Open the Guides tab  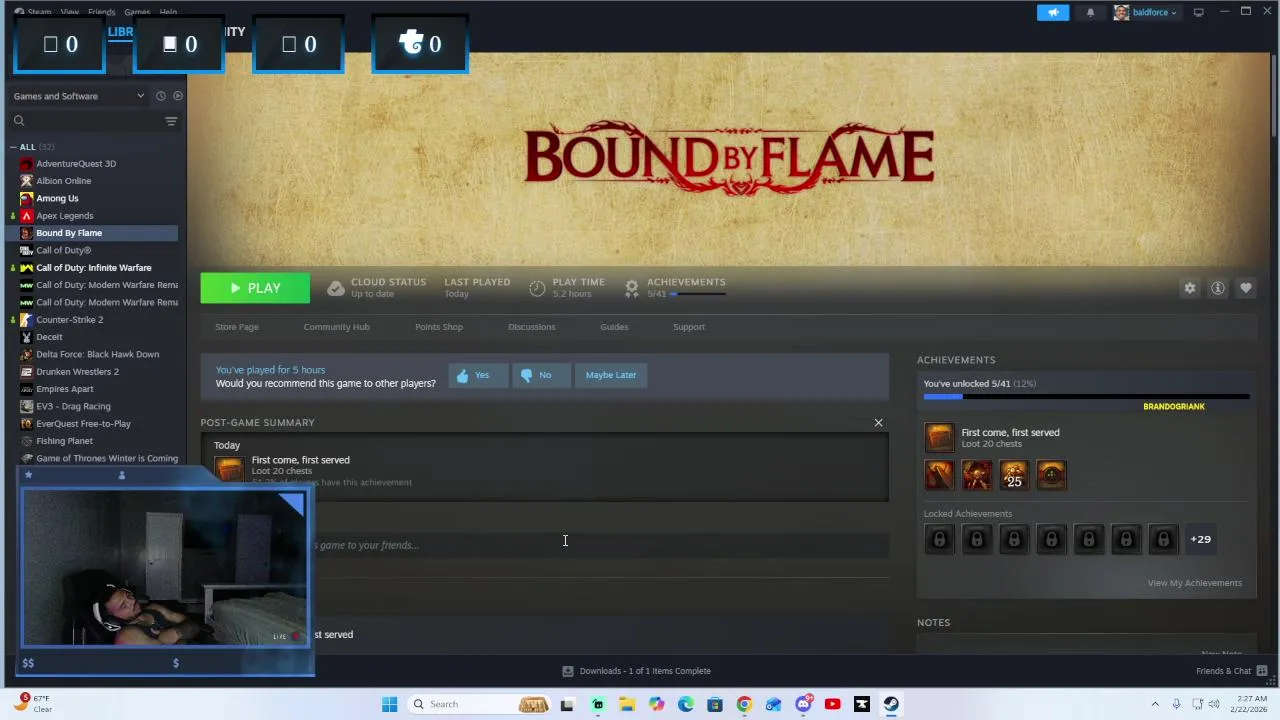[614, 327]
